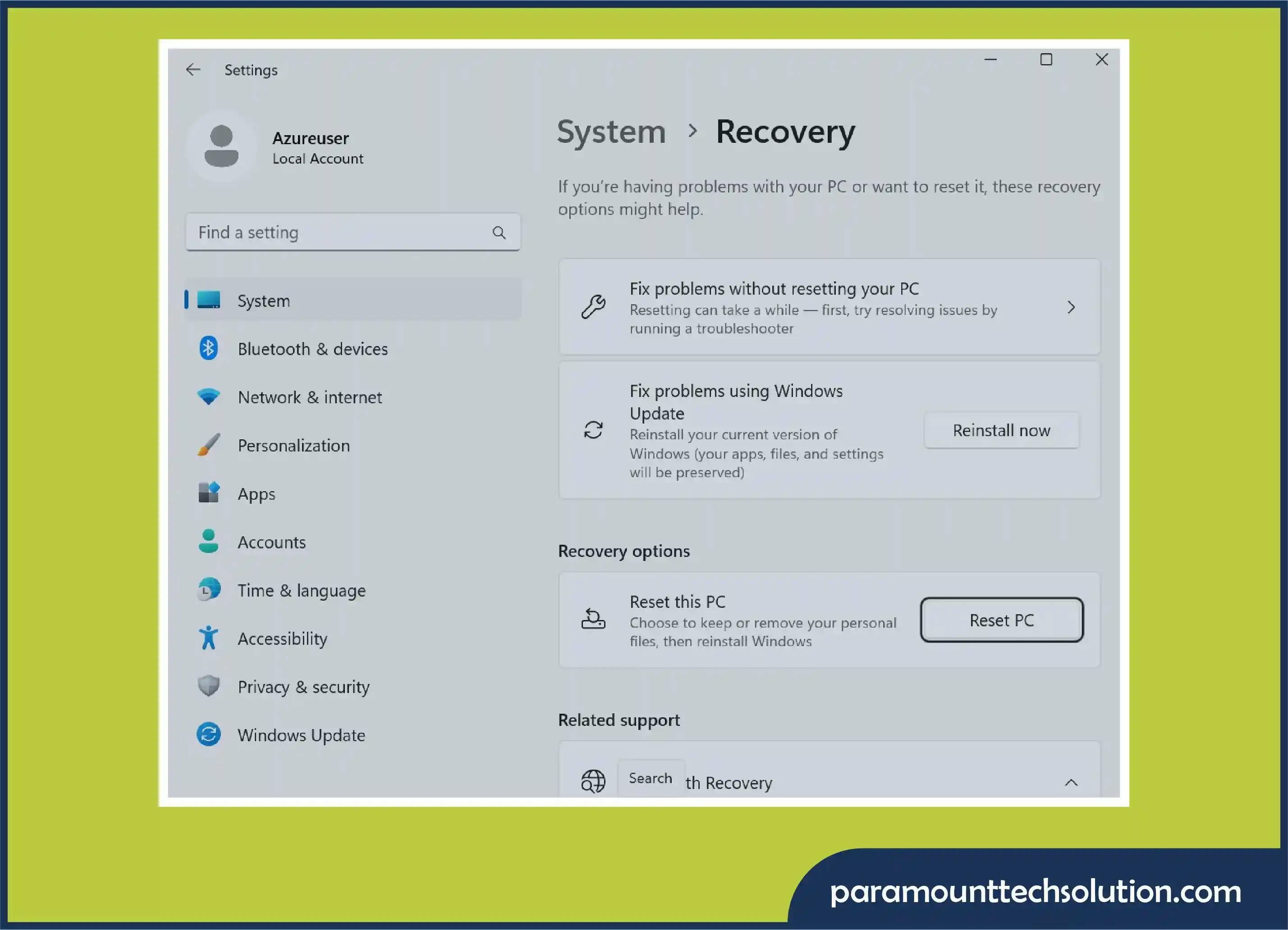Close the Settings window
The height and width of the screenshot is (930, 1288).
coord(1102,59)
